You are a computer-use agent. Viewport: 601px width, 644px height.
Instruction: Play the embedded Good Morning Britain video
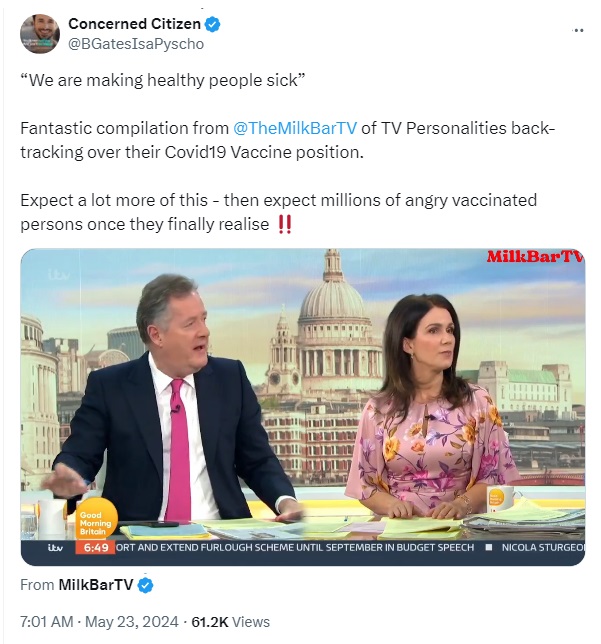tap(303, 407)
